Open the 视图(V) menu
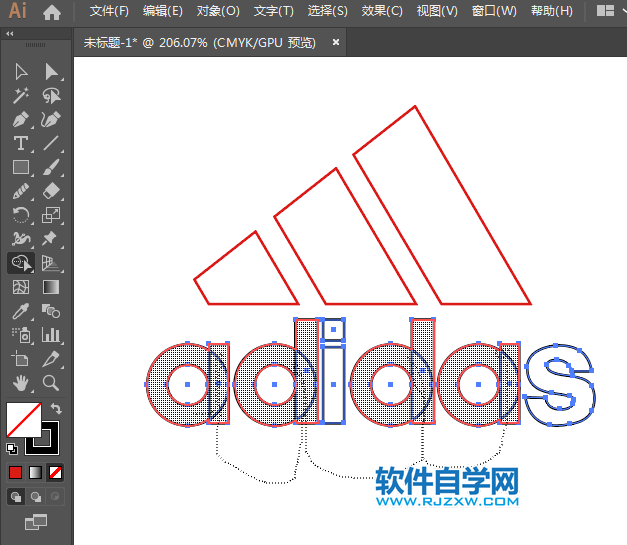627x545 pixels. 437,11
